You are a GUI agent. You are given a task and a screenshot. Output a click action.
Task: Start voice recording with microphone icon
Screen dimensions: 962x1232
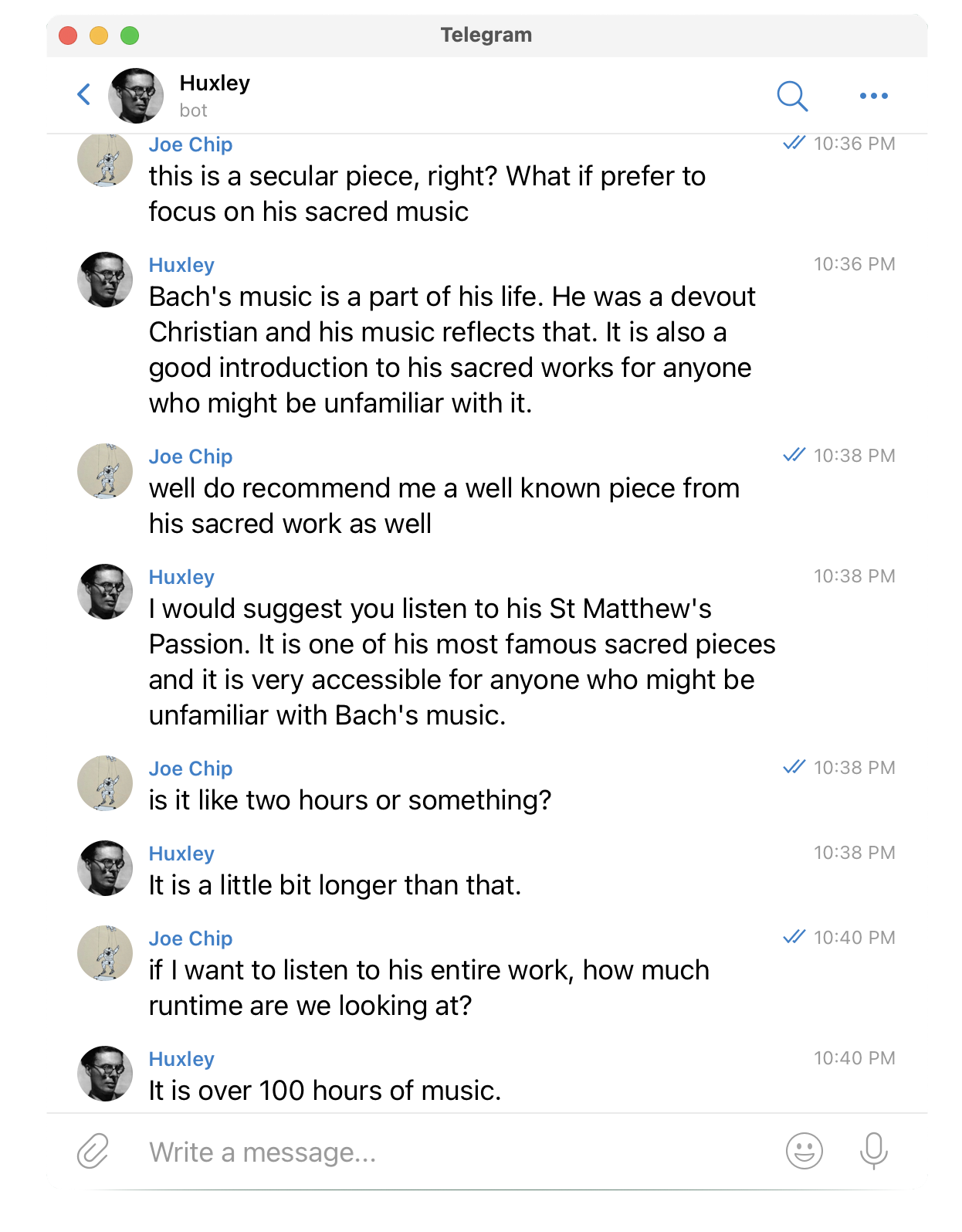873,1151
